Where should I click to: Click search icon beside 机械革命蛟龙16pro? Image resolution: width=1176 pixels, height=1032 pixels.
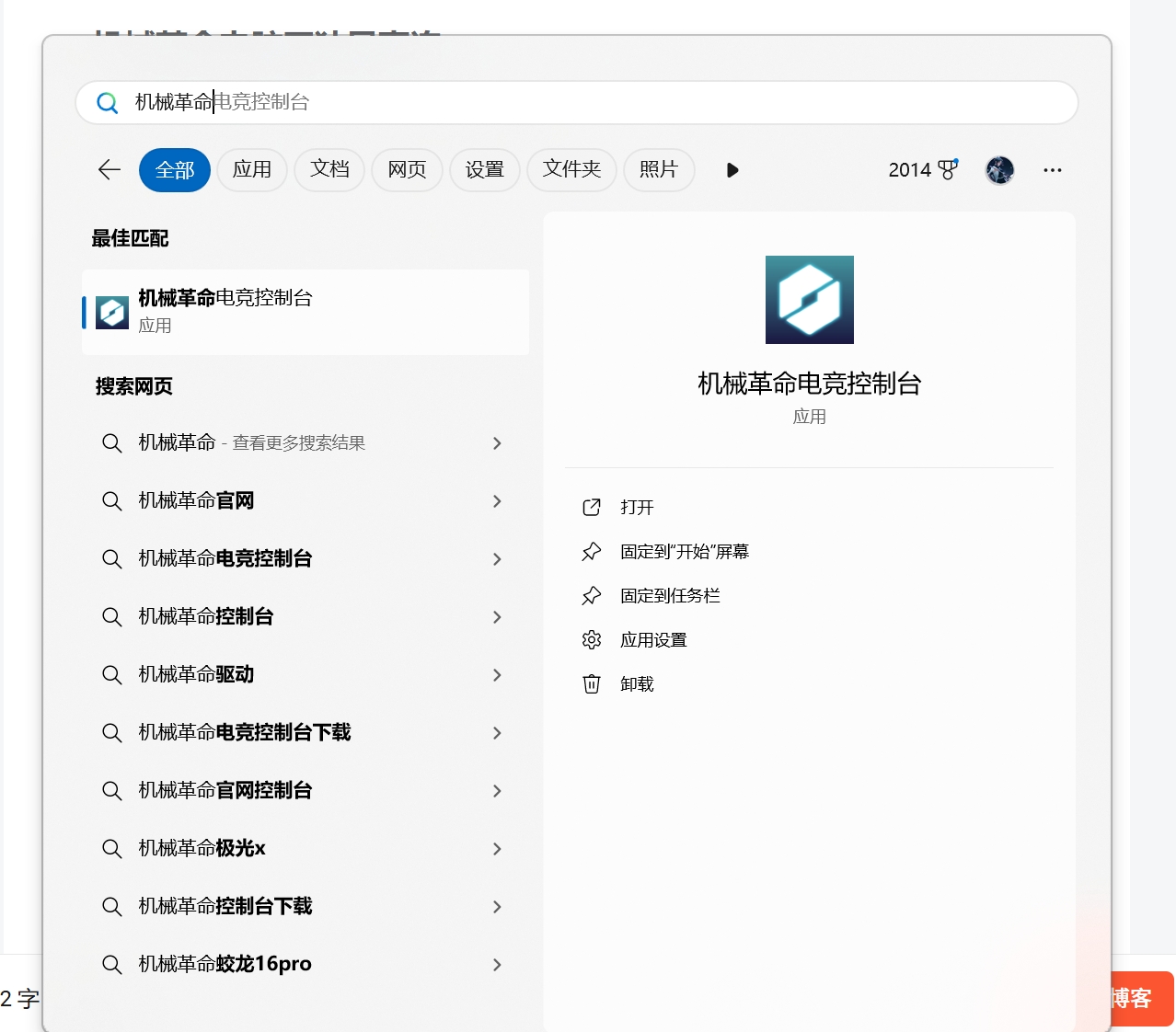pos(112,965)
